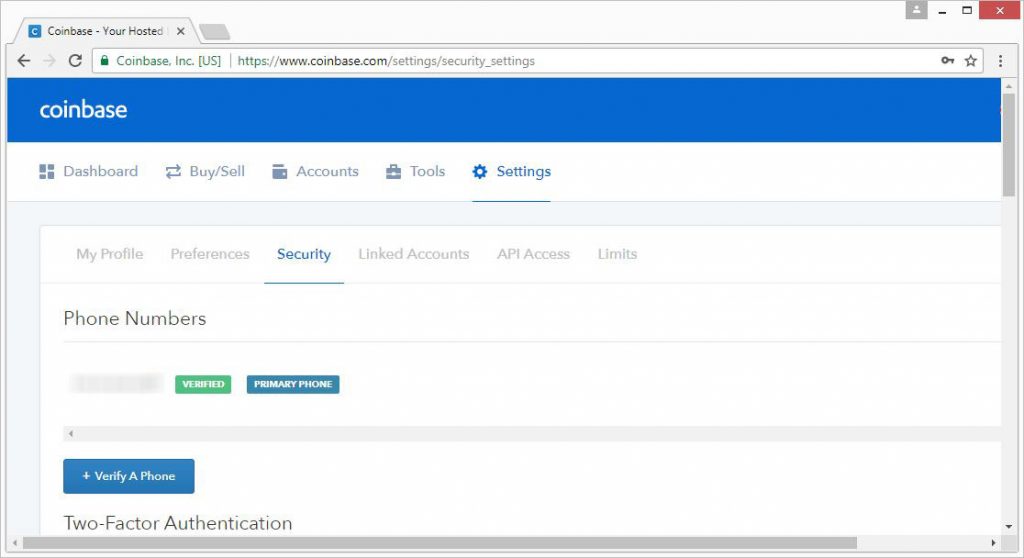The image size is (1024, 558).
Task: Select the Security tab
Action: tap(304, 254)
